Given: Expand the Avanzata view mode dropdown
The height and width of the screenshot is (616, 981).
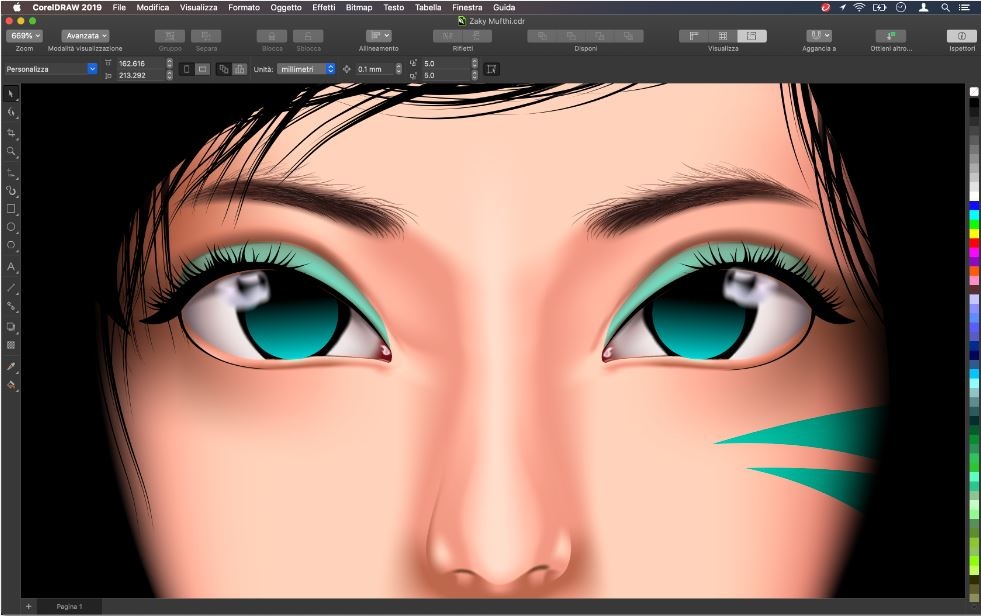Looking at the screenshot, I should pos(87,36).
